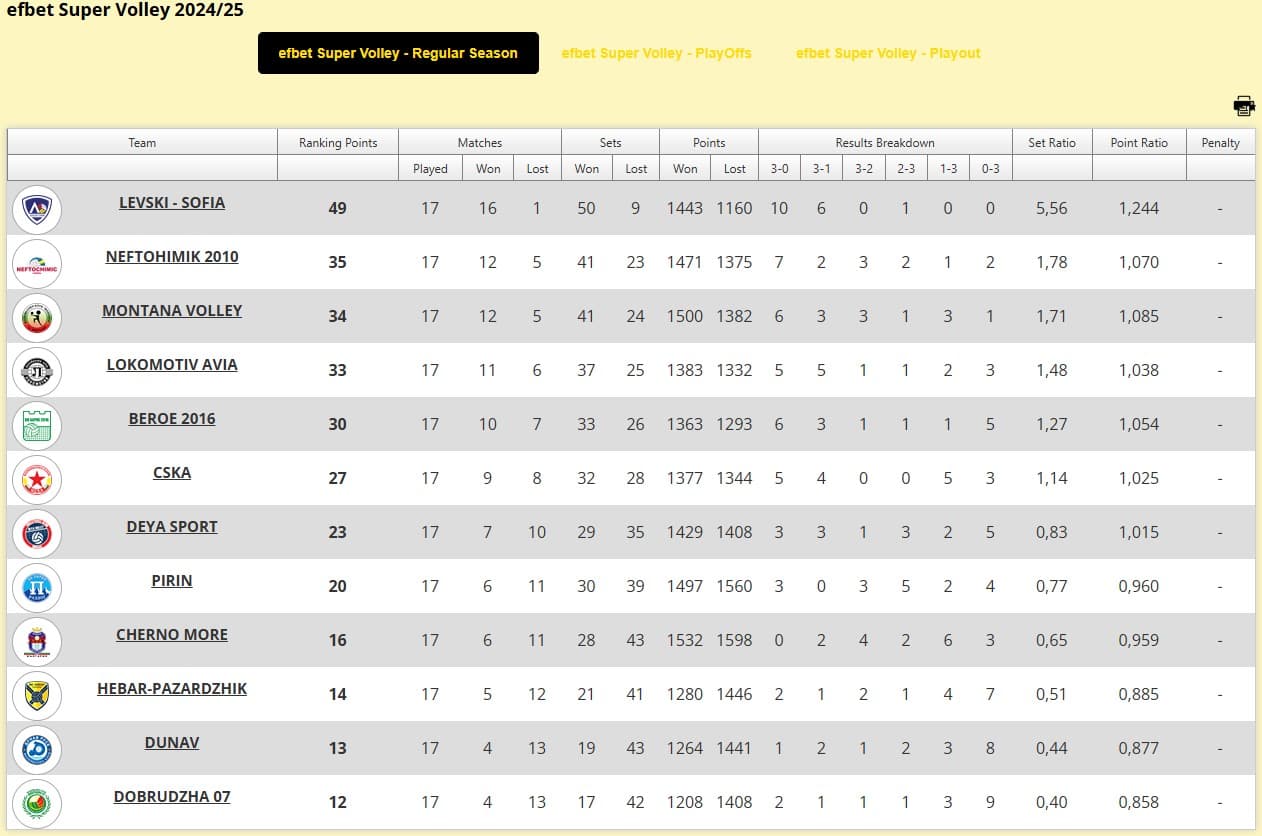This screenshot has width=1262, height=836.
Task: Click the Ranking Points column header
Action: point(338,143)
